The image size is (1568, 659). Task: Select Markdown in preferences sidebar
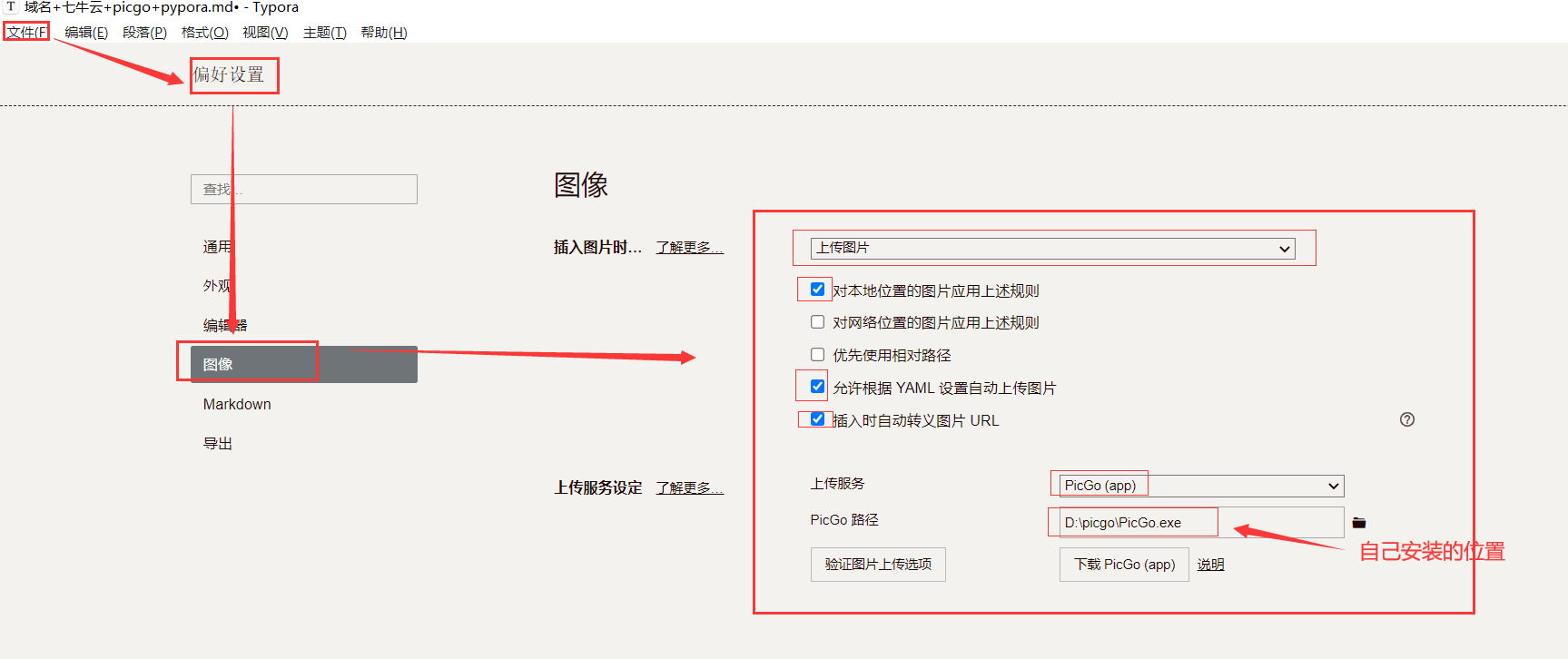point(304,404)
